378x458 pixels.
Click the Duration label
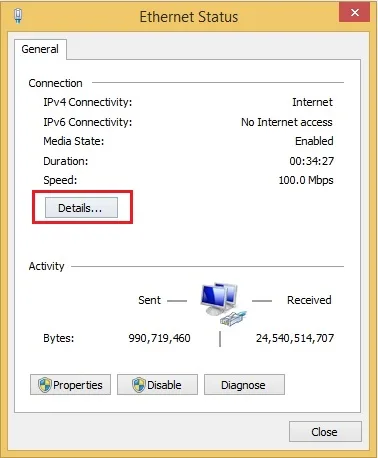(x=66, y=161)
